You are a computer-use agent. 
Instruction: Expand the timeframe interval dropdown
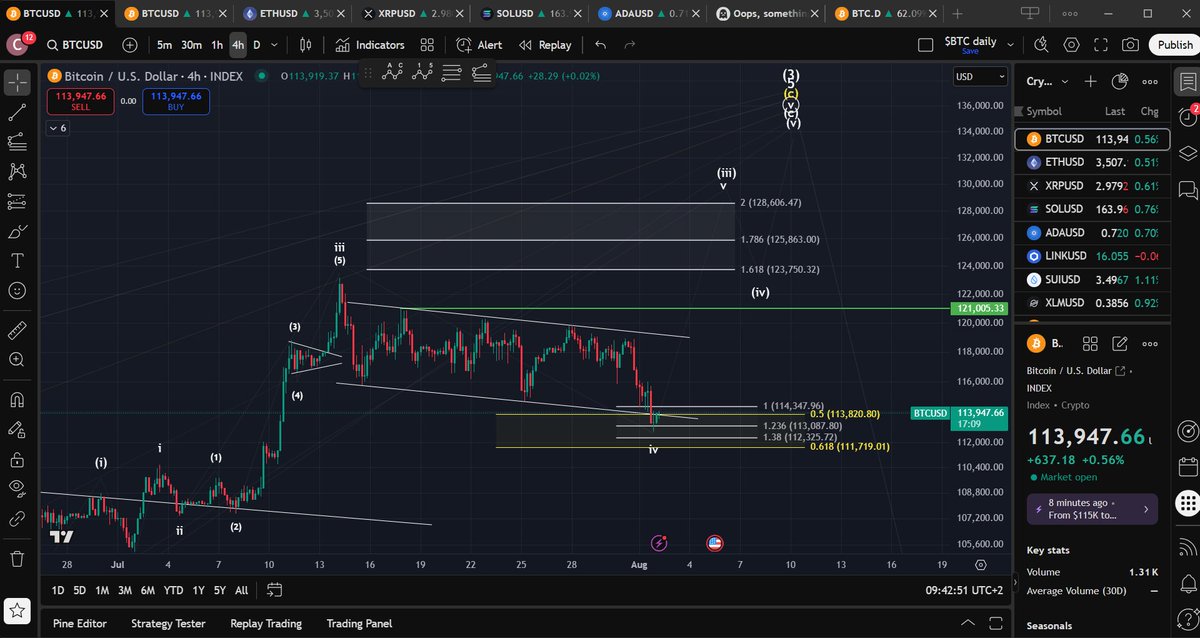coord(275,45)
